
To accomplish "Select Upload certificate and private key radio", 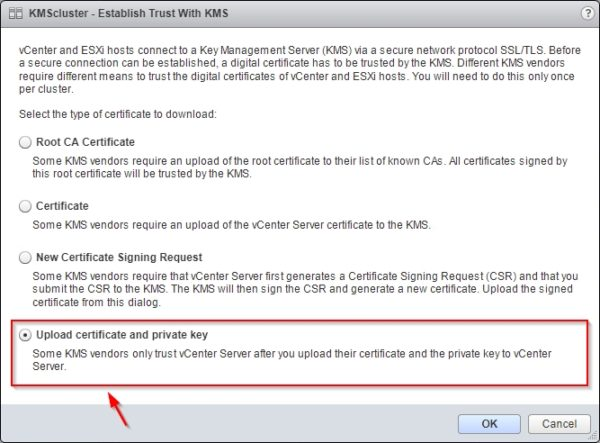I will (x=25, y=335).
